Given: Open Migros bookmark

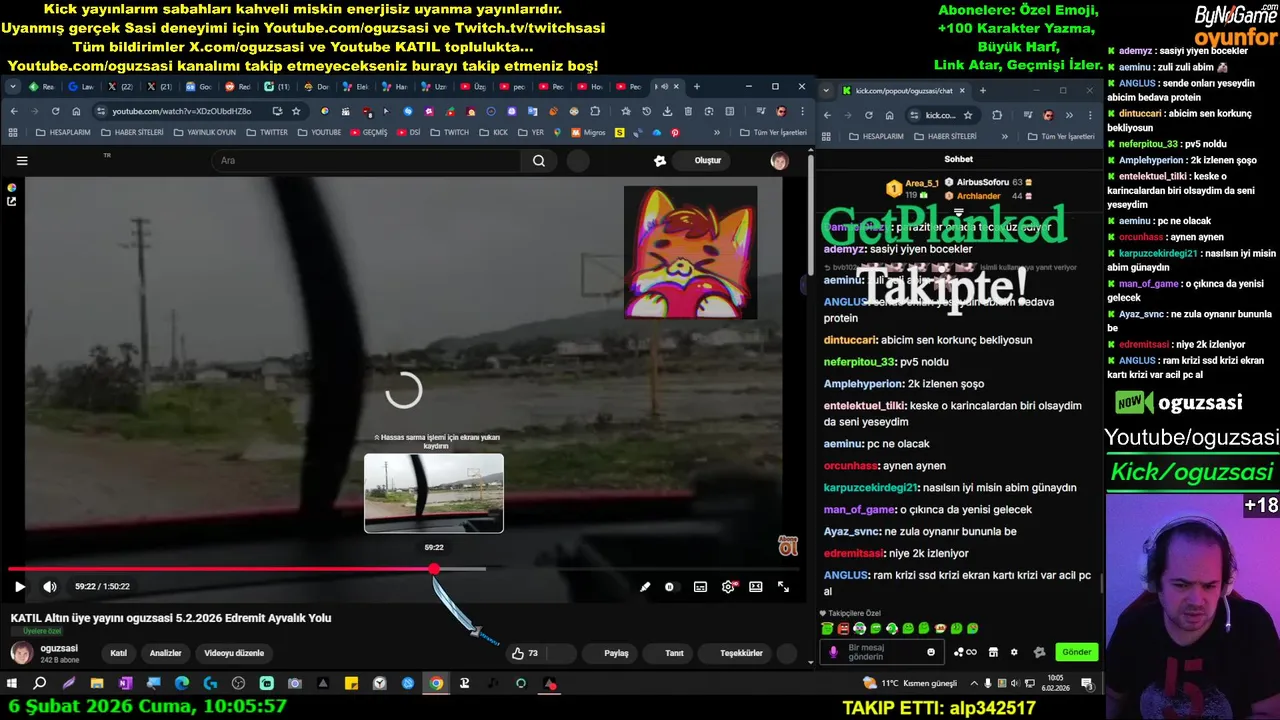Looking at the screenshot, I should point(587,132).
